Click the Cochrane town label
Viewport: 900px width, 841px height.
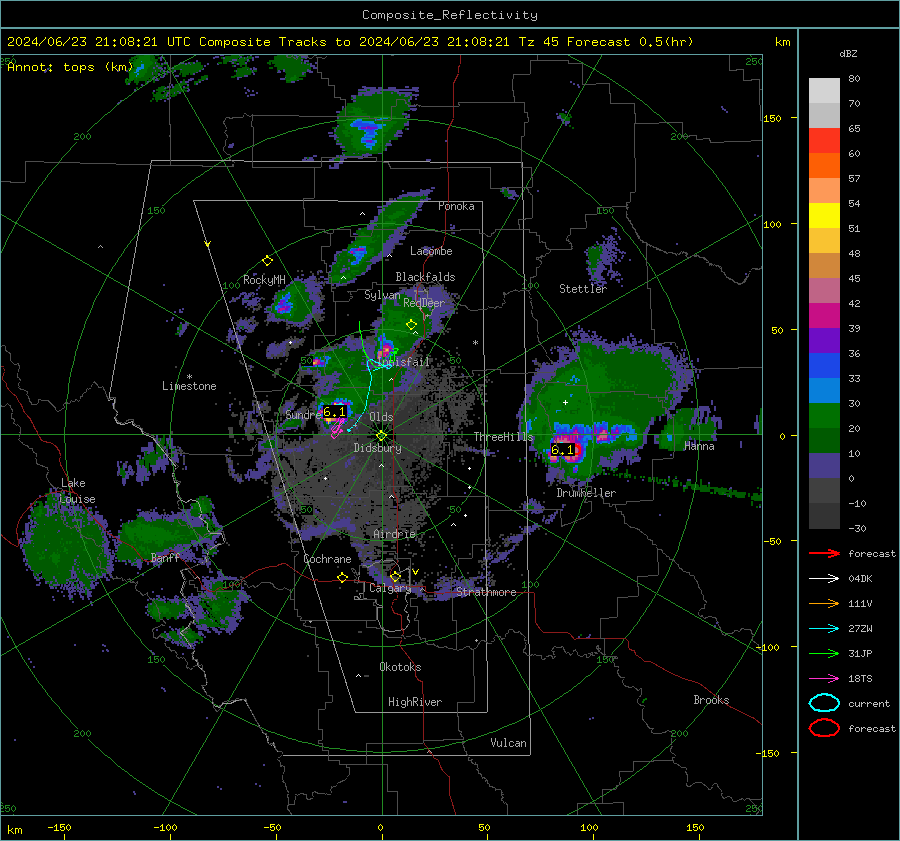[327, 559]
